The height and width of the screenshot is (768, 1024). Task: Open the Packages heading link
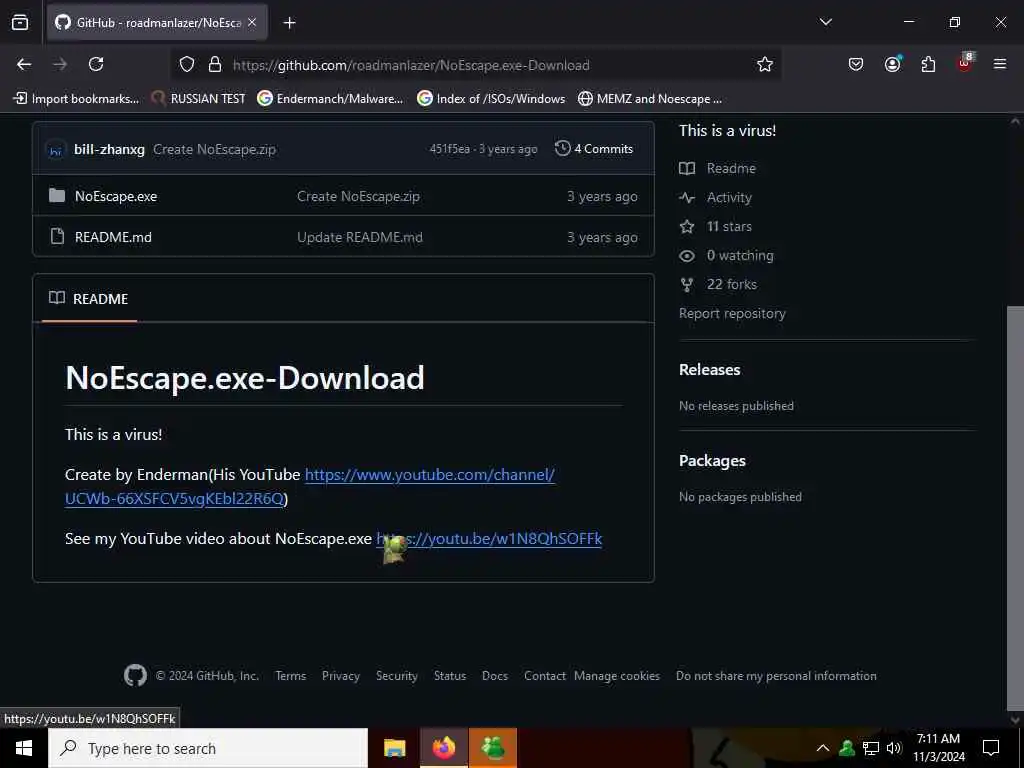[x=712, y=460]
